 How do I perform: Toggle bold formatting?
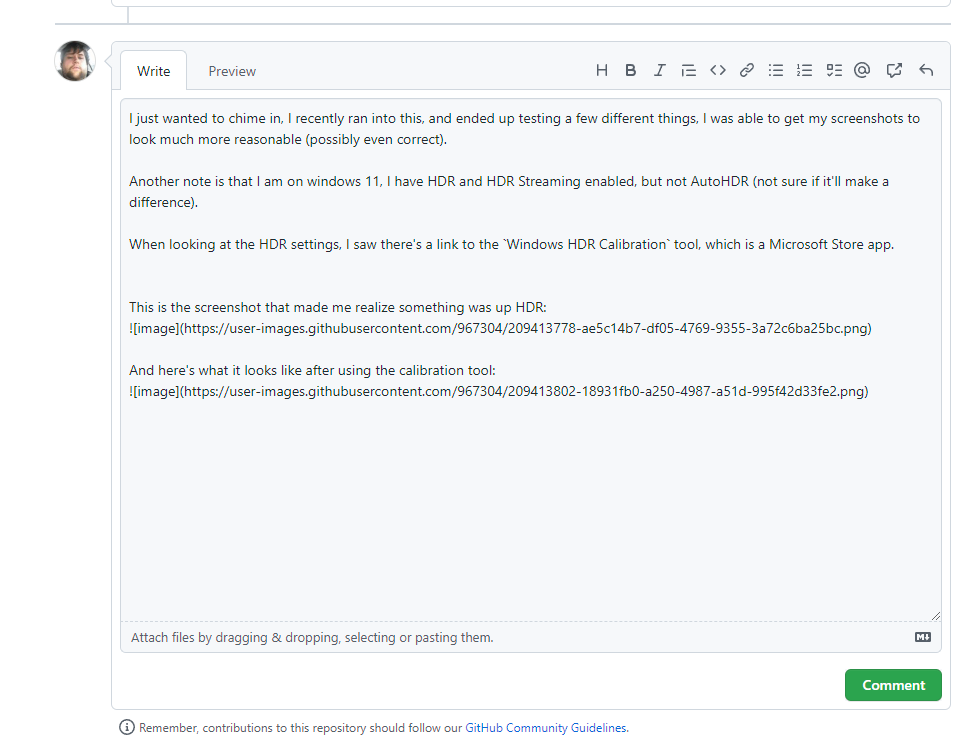[x=630, y=70]
